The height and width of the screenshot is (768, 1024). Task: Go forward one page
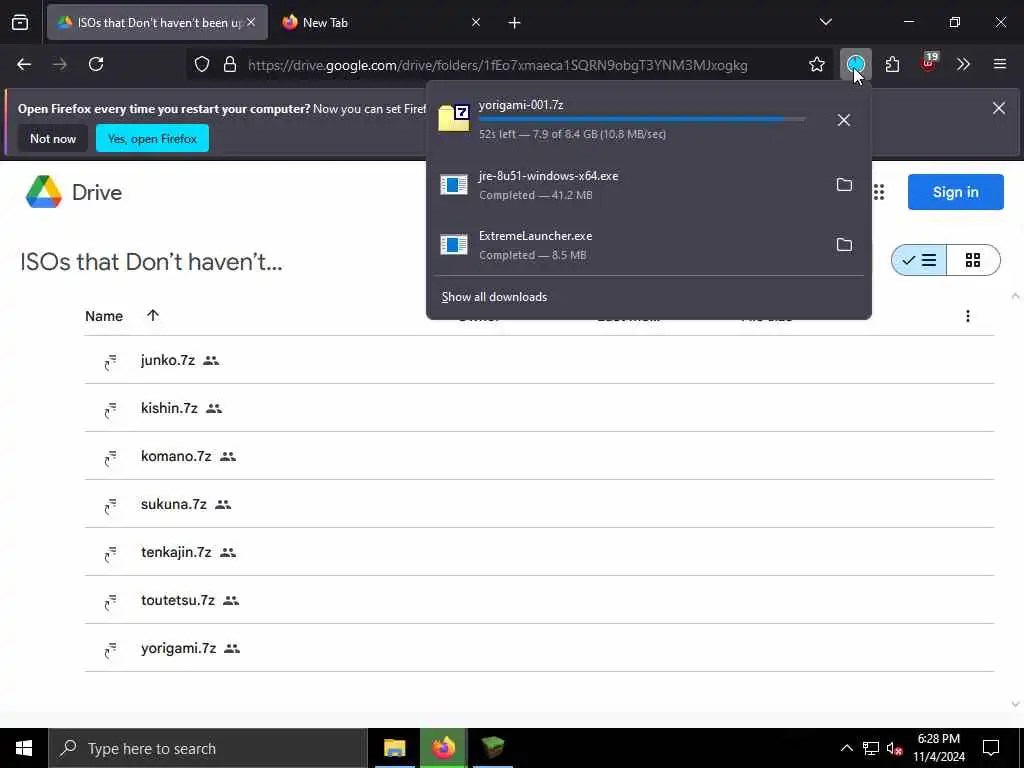click(60, 64)
